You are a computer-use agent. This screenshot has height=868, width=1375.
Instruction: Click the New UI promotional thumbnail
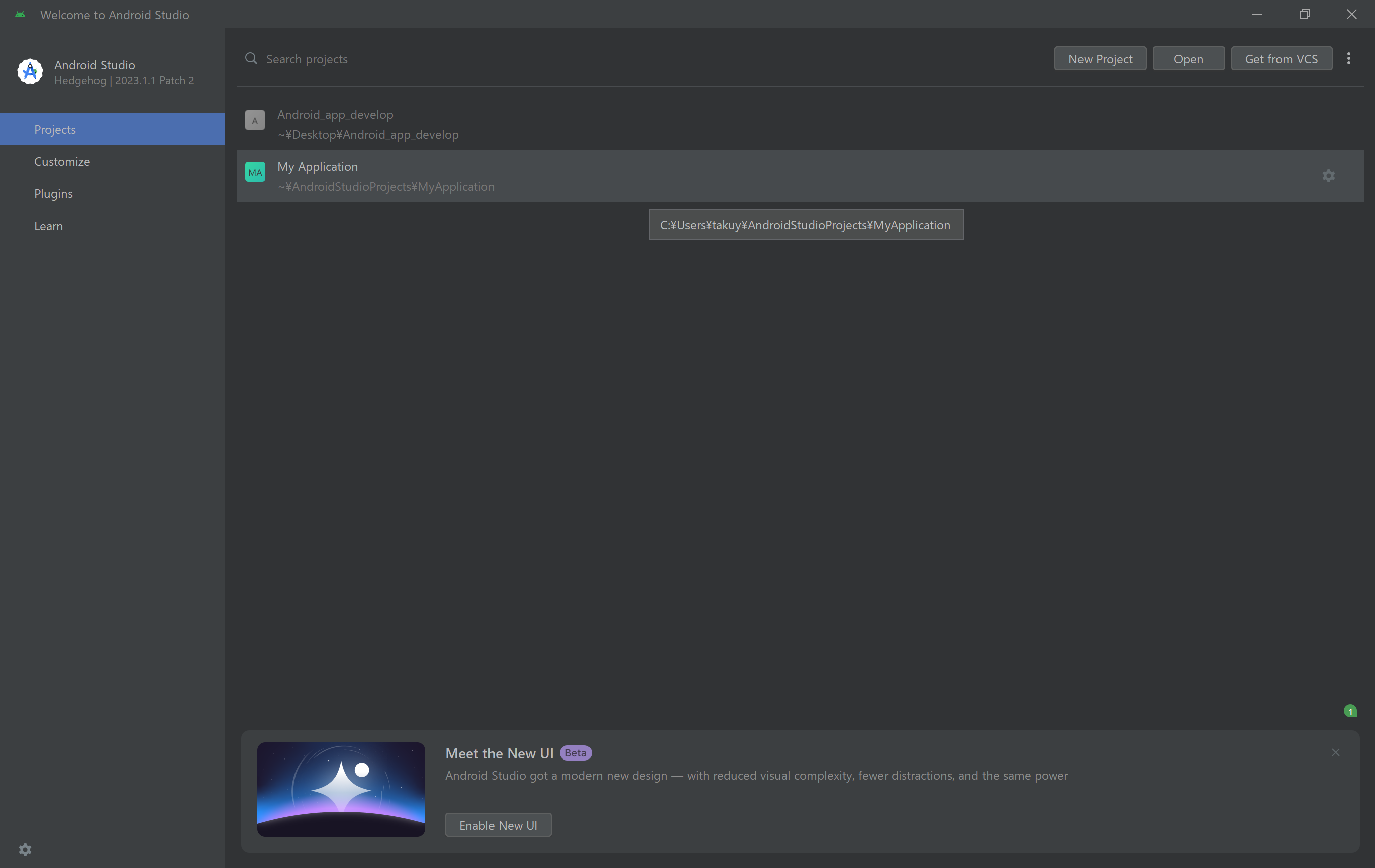(341, 790)
